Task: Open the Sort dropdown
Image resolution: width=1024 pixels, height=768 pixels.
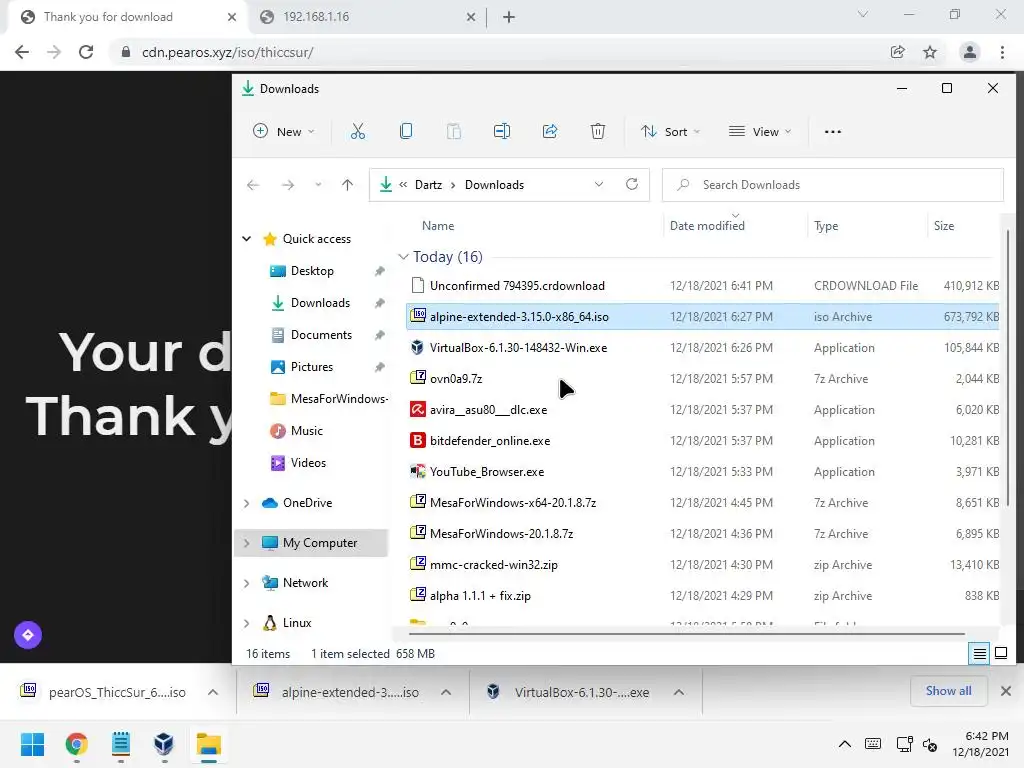Action: click(x=670, y=131)
